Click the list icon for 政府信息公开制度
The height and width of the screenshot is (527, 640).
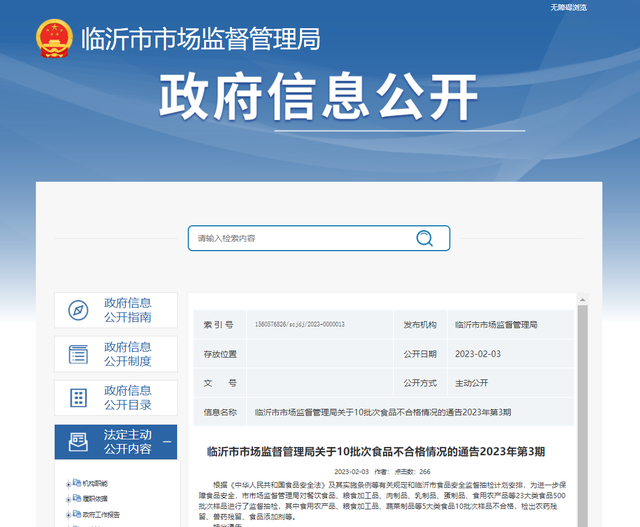(78, 354)
